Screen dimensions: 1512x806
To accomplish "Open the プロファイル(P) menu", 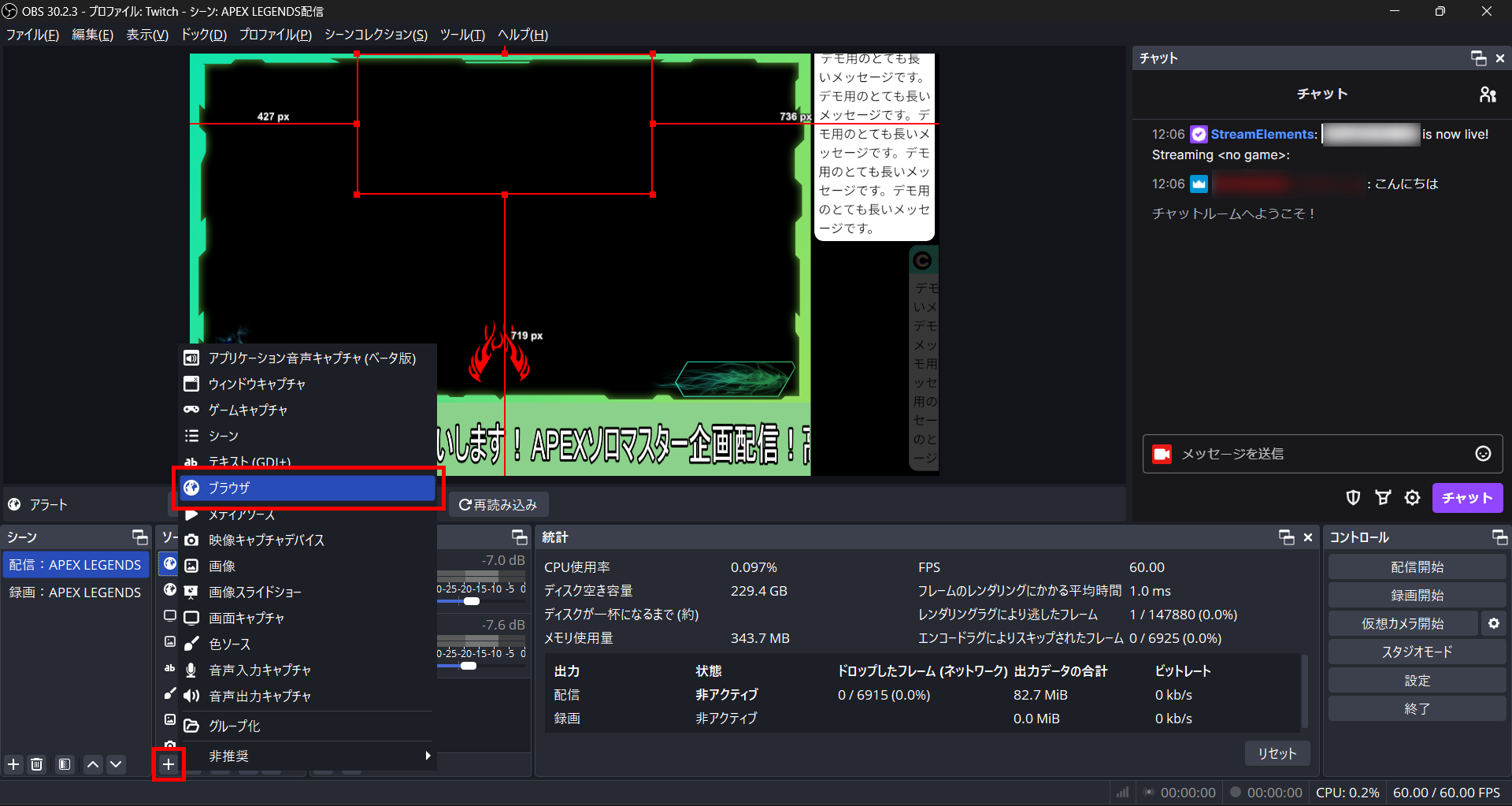I will [276, 35].
